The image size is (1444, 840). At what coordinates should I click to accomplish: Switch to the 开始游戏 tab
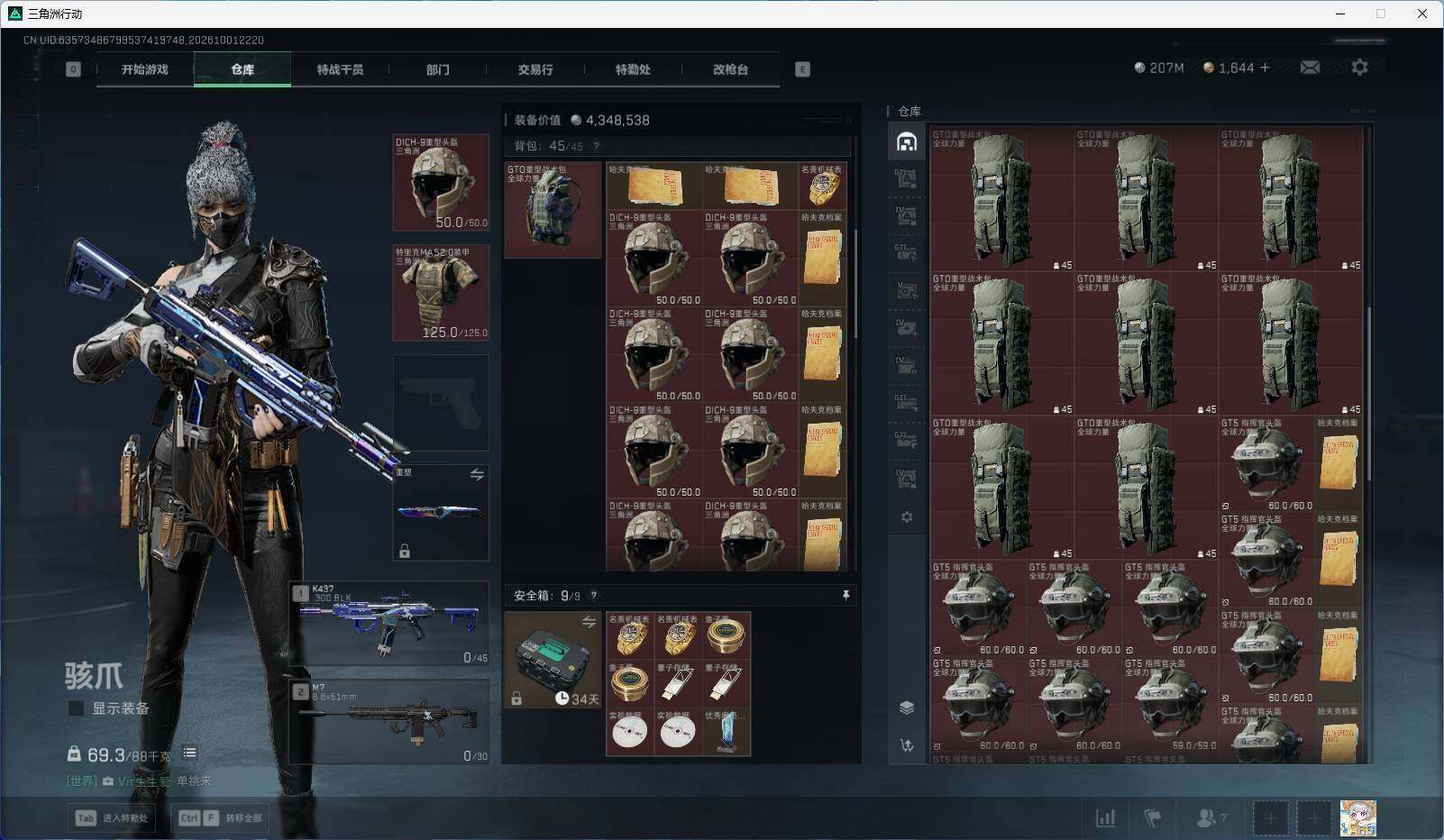145,69
